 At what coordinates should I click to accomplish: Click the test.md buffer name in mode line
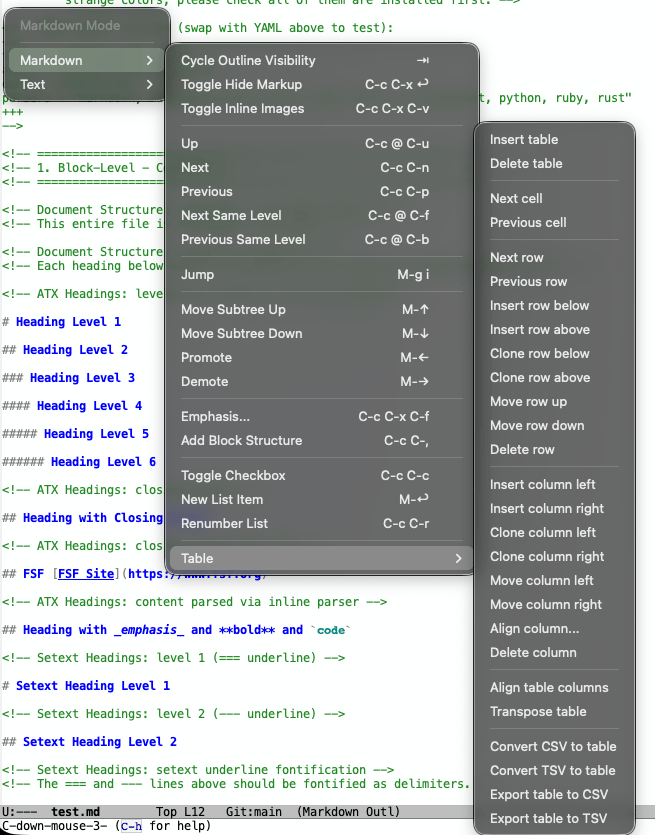click(75, 812)
